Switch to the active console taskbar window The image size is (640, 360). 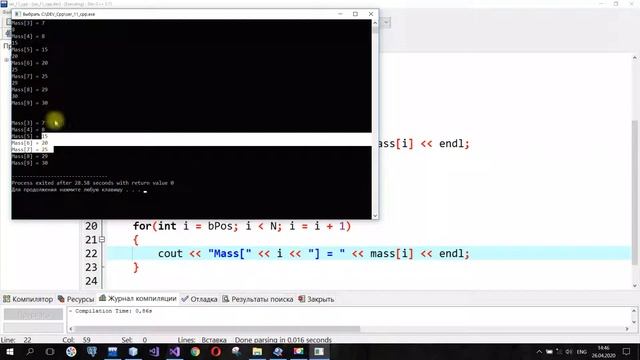coord(319,351)
